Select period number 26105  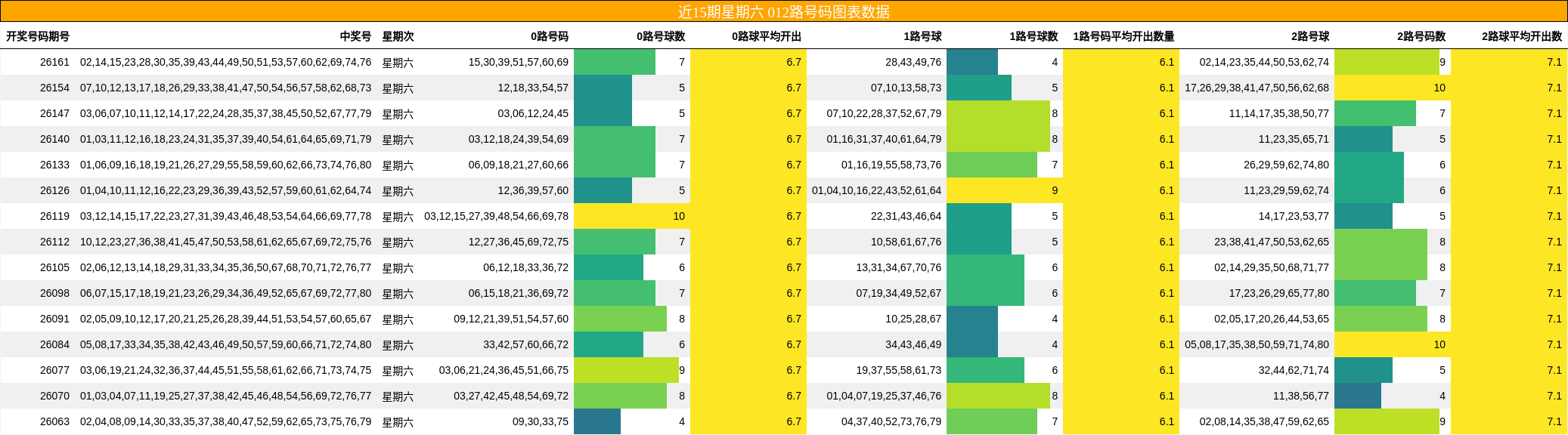(x=54, y=267)
